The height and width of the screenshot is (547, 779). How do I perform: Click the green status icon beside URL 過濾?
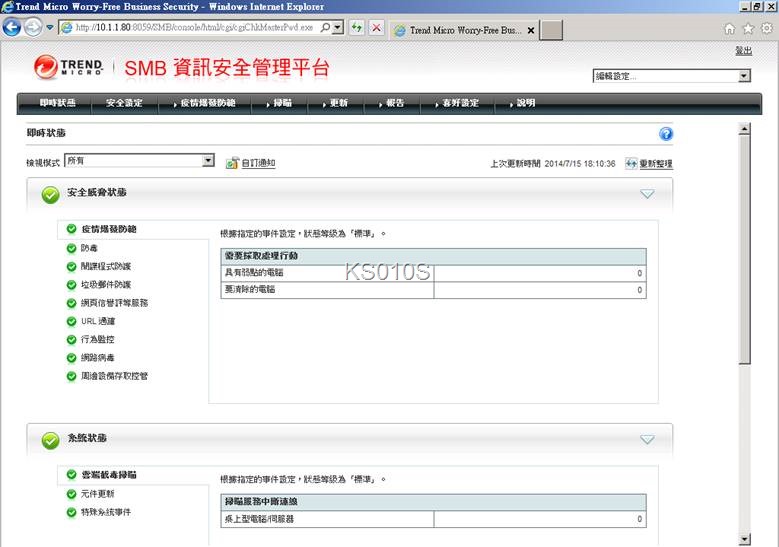pyautogui.click(x=72, y=321)
